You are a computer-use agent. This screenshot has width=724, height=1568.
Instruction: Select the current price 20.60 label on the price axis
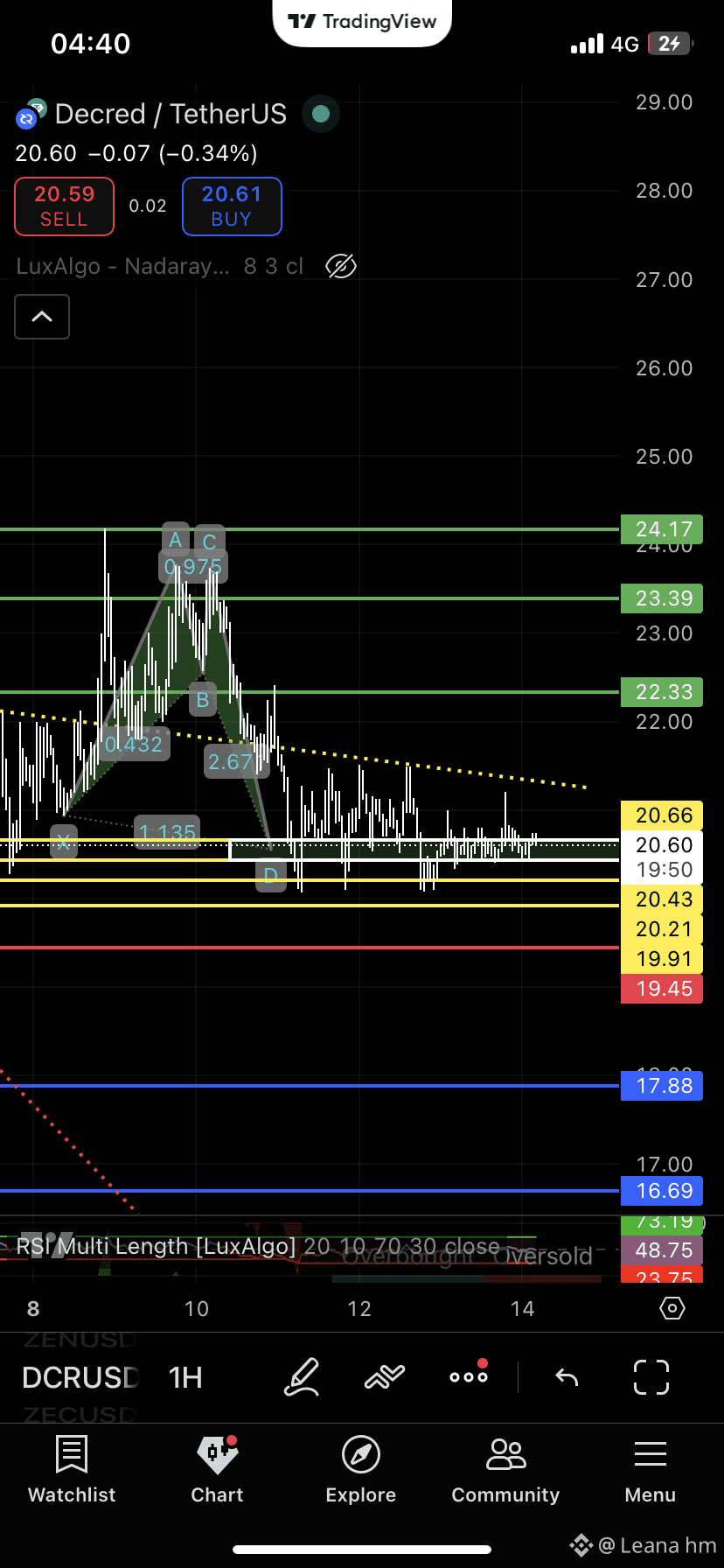[x=662, y=845]
